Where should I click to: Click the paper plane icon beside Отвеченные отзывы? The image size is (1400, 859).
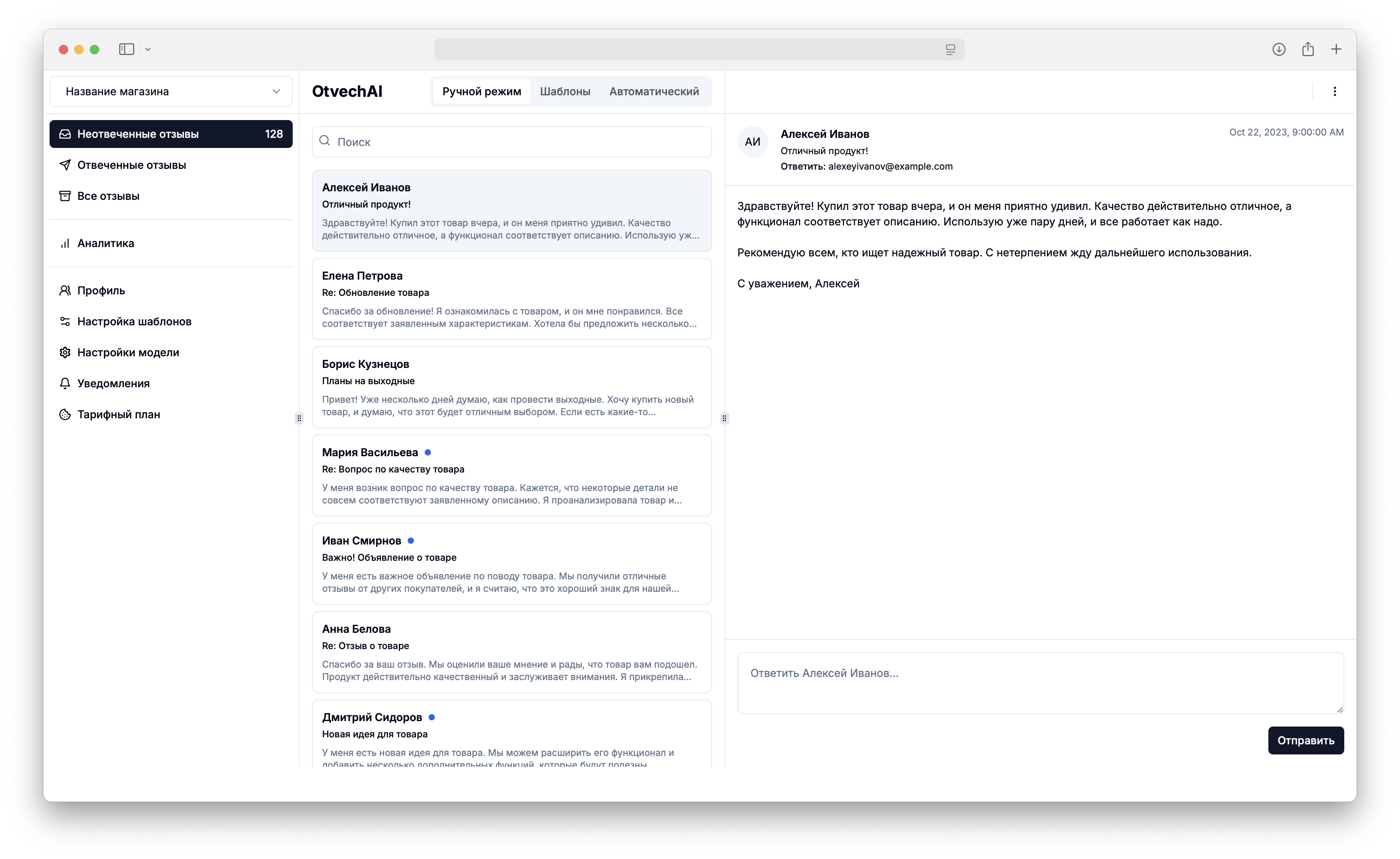pyautogui.click(x=65, y=165)
